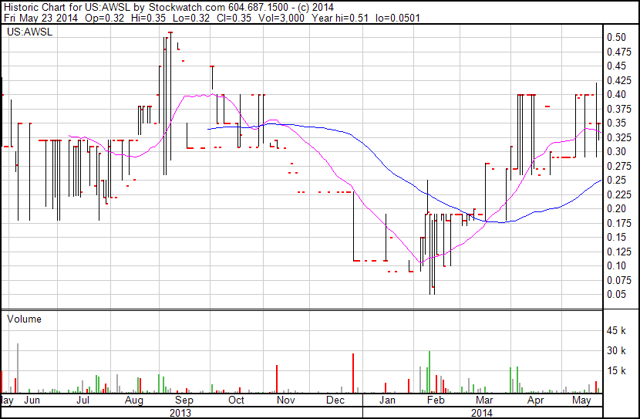640x419 pixels.
Task: Click the chart title text 'Historic Chart for US:AWSL'
Action: coord(67,7)
